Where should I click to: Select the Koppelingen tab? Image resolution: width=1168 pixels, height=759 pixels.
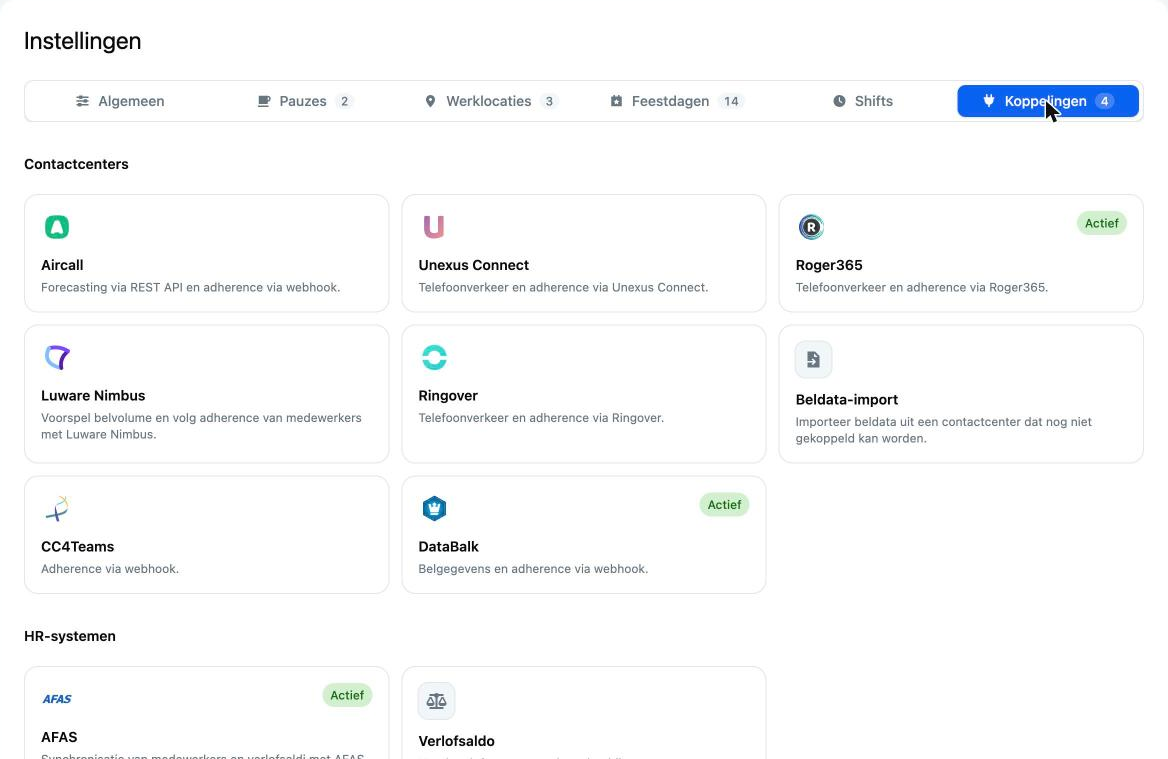[1048, 101]
